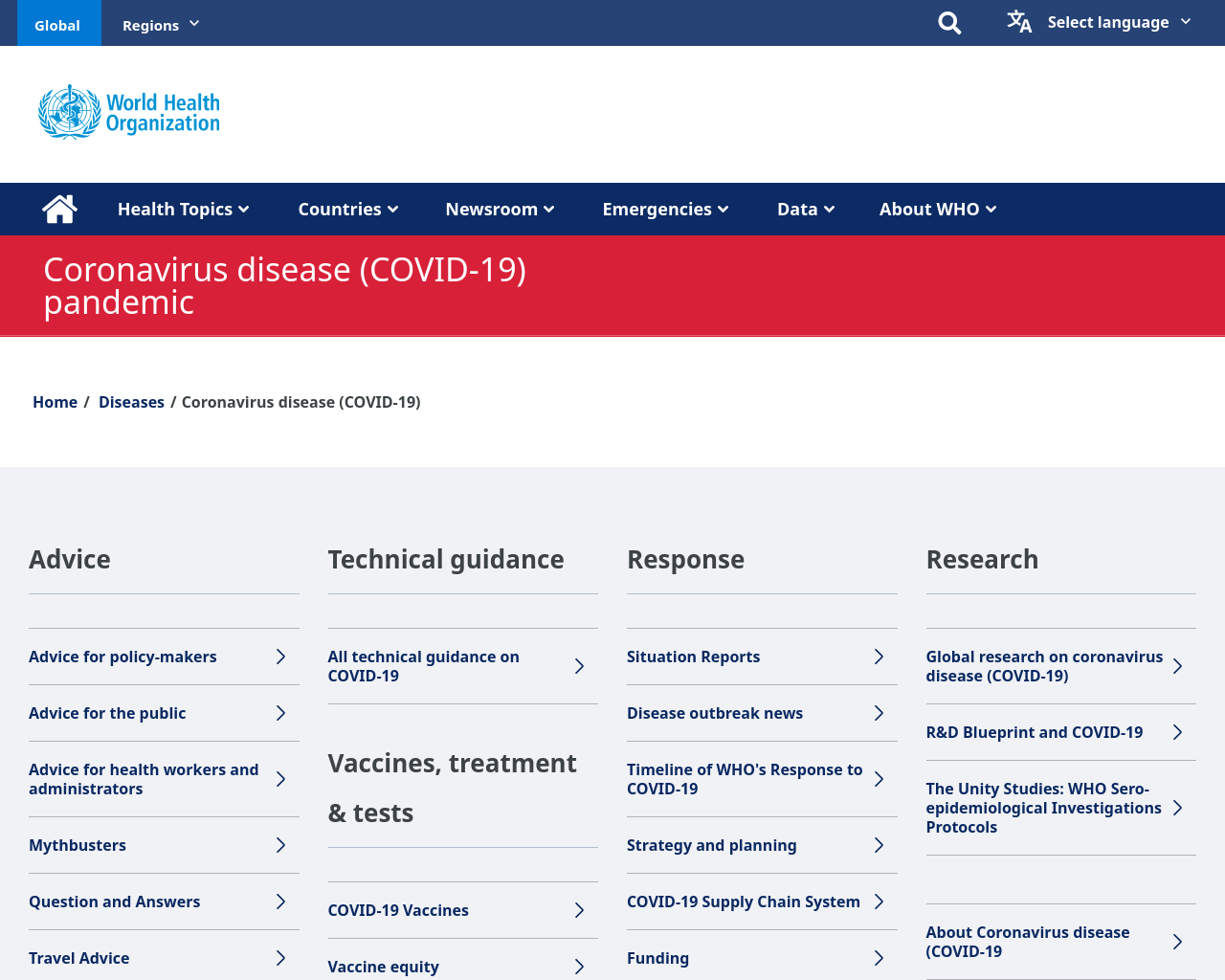Open All technical guidance on COVID-19

click(x=423, y=666)
